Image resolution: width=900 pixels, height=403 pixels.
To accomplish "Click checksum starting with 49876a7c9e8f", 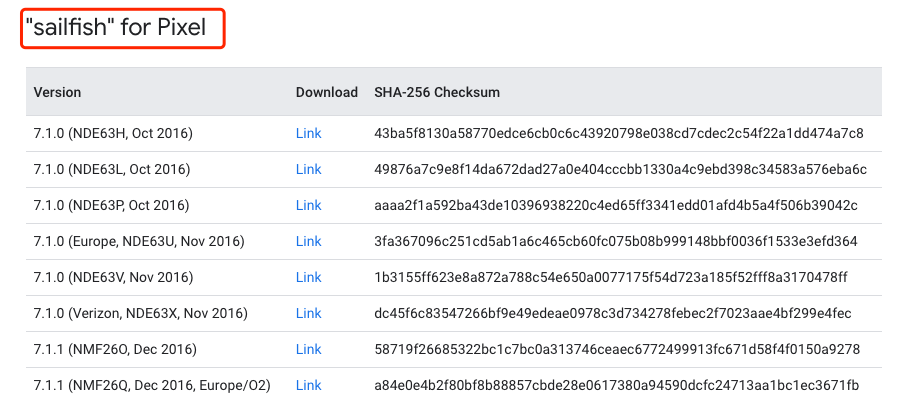I will pyautogui.click(x=620, y=169).
